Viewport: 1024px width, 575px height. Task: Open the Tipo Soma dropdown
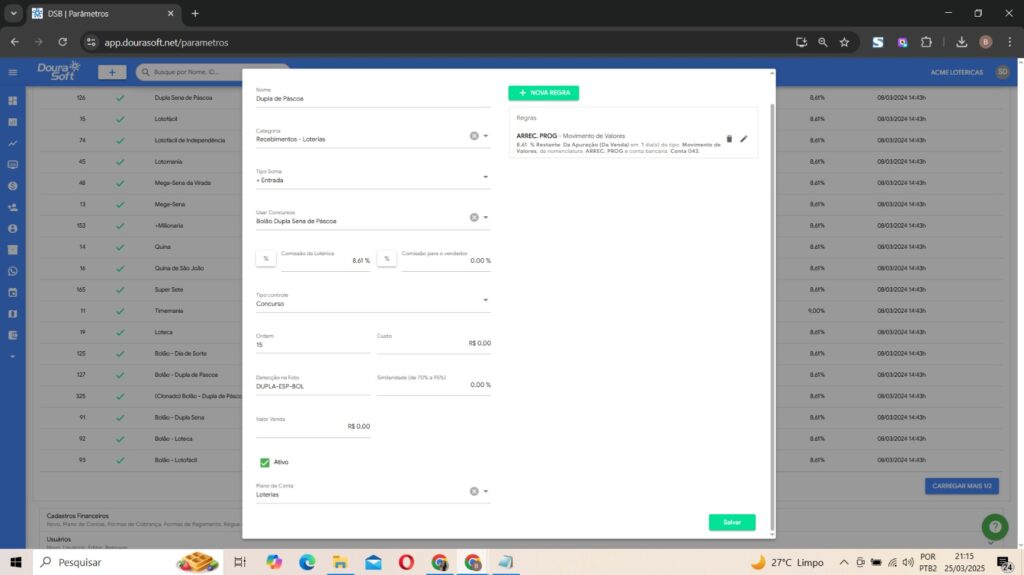pyautogui.click(x=486, y=177)
